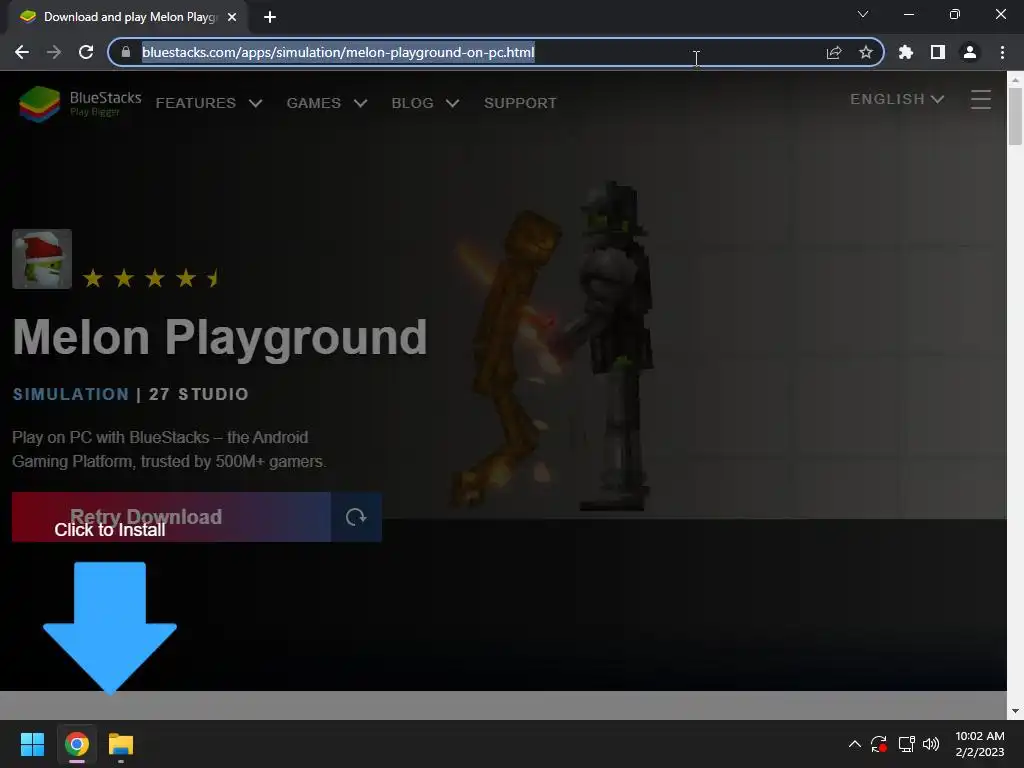Open network settings tray icon
1024x768 pixels.
(x=906, y=744)
